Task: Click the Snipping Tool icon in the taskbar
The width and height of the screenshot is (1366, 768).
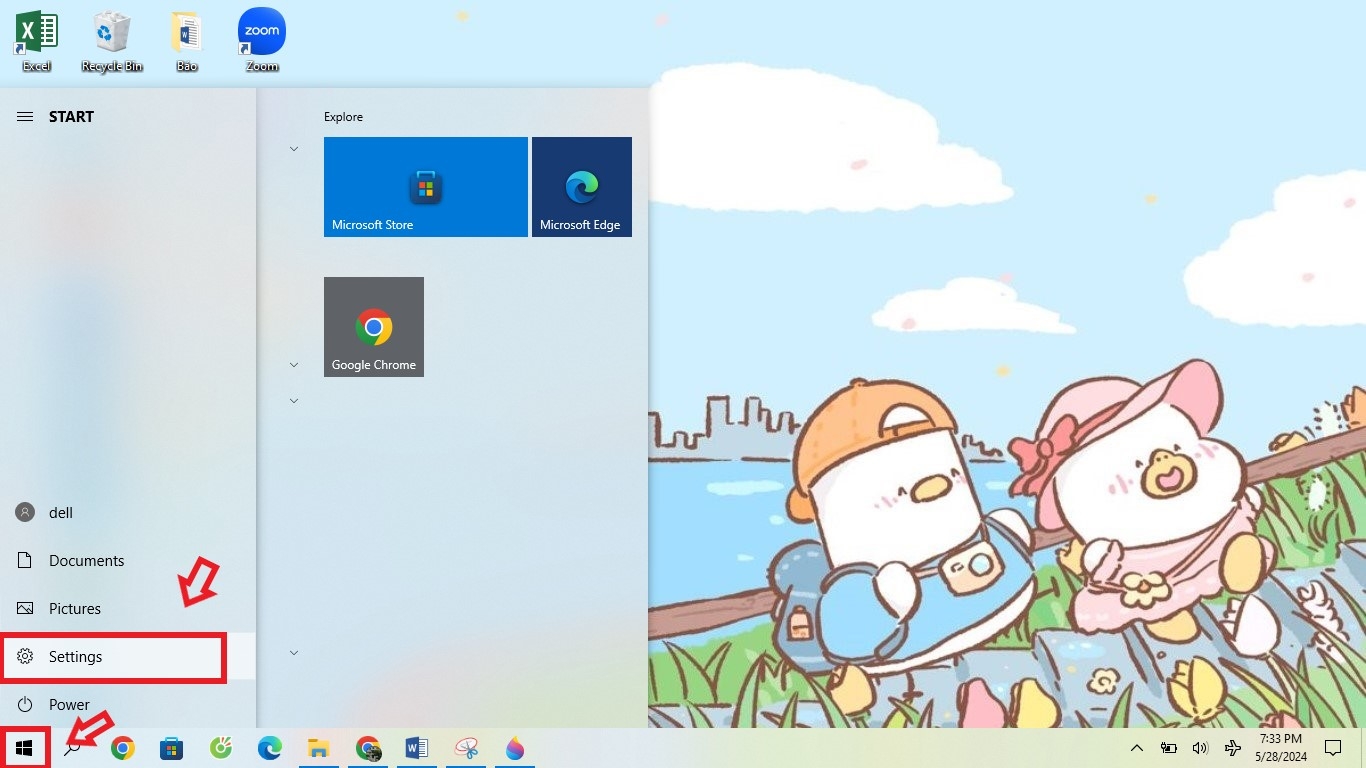Action: click(x=466, y=748)
